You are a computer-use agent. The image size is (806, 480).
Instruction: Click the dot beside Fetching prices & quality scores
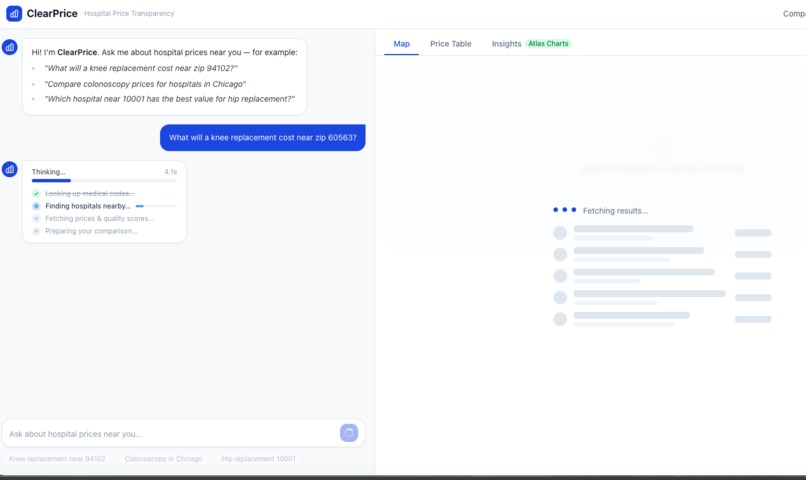point(36,218)
